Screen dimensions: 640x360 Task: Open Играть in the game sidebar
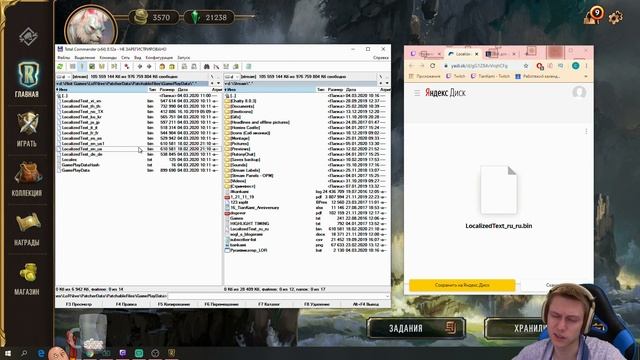(x=27, y=130)
